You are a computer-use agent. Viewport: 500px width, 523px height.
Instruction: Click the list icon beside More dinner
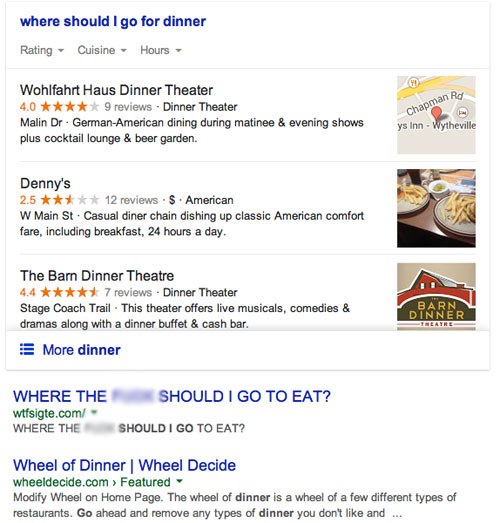(27, 350)
